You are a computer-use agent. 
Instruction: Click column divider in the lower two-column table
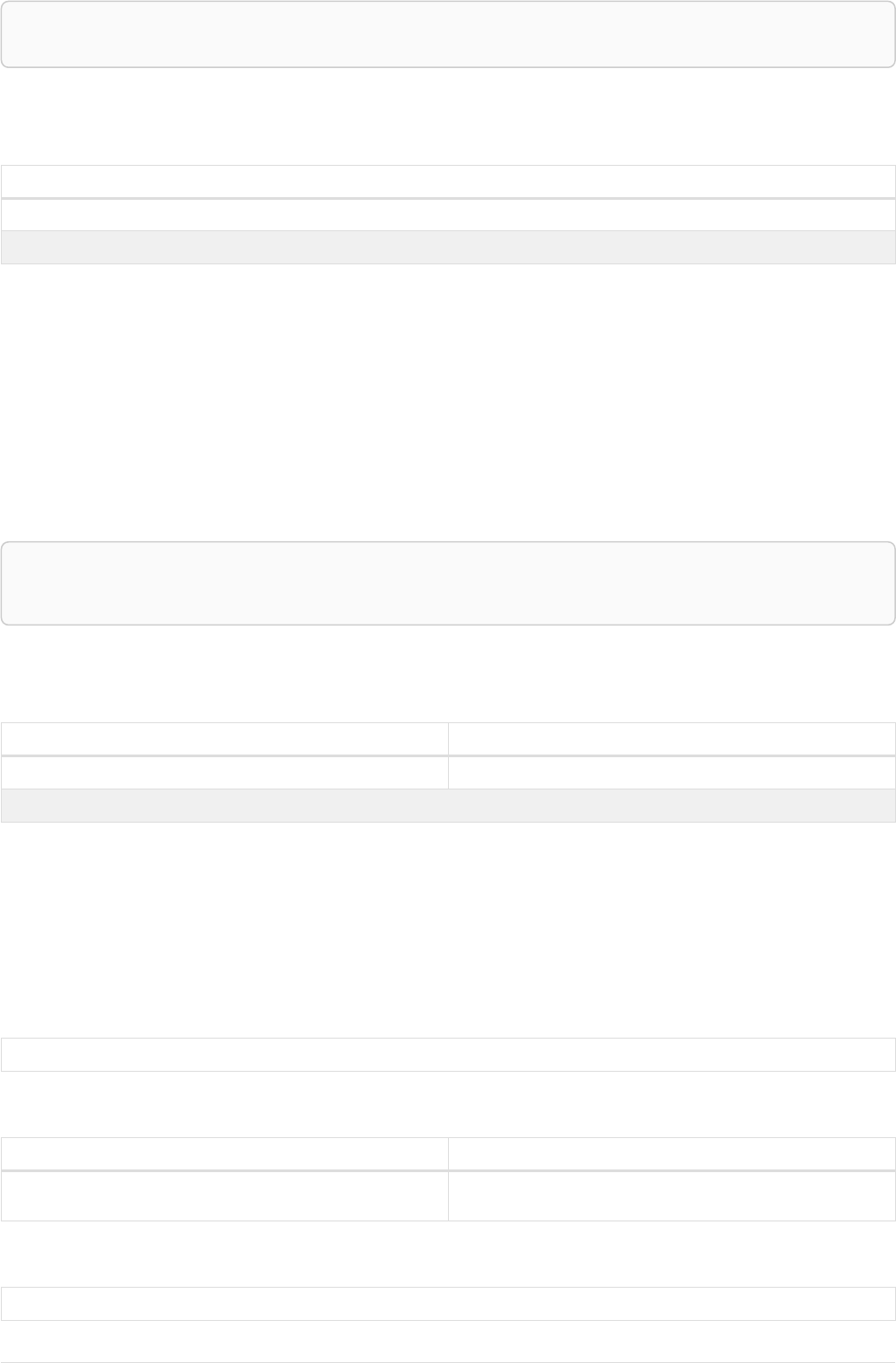448,1179
